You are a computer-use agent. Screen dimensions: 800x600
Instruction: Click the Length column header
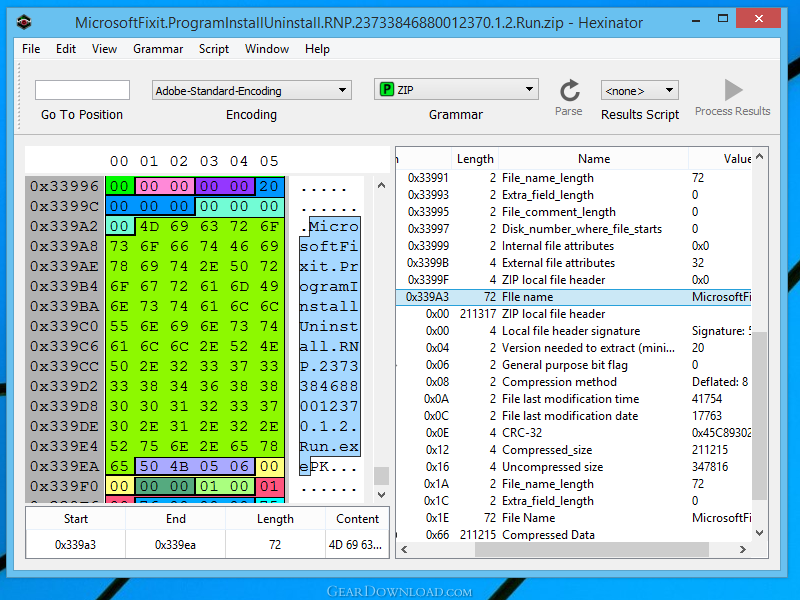475,159
